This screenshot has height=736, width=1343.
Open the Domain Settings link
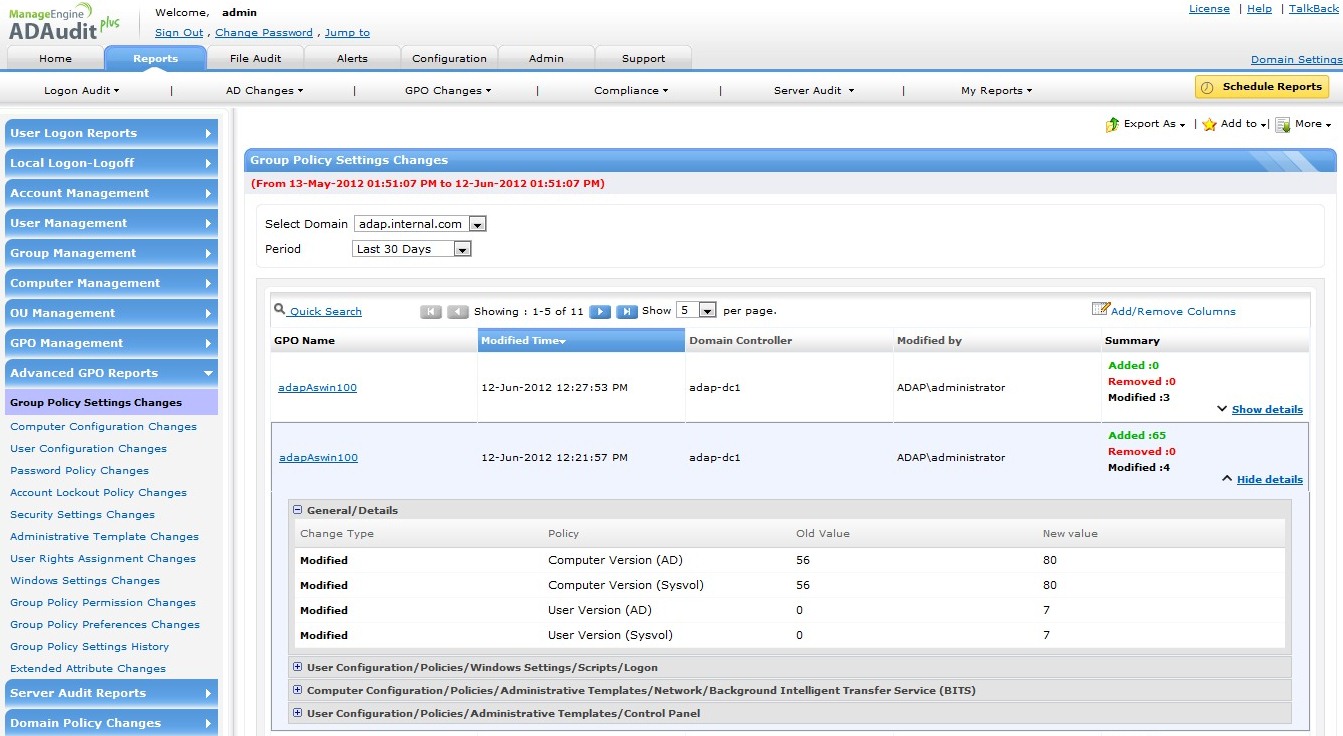point(1296,60)
